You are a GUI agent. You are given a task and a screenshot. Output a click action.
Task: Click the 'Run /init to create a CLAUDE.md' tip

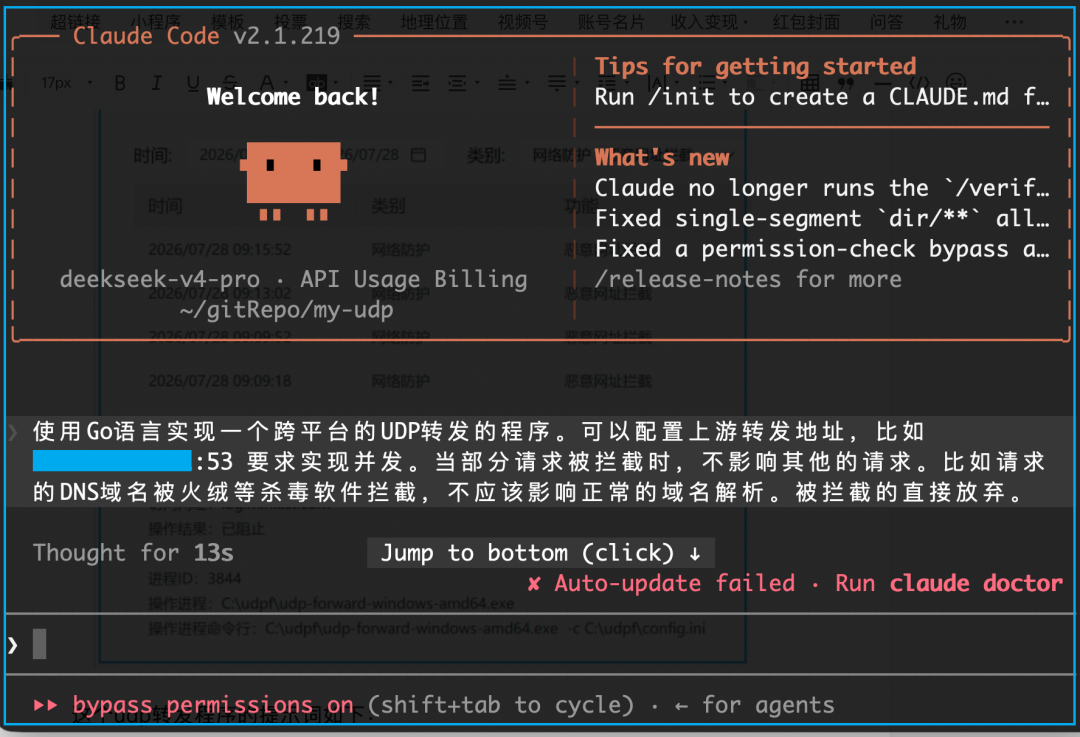tap(822, 97)
